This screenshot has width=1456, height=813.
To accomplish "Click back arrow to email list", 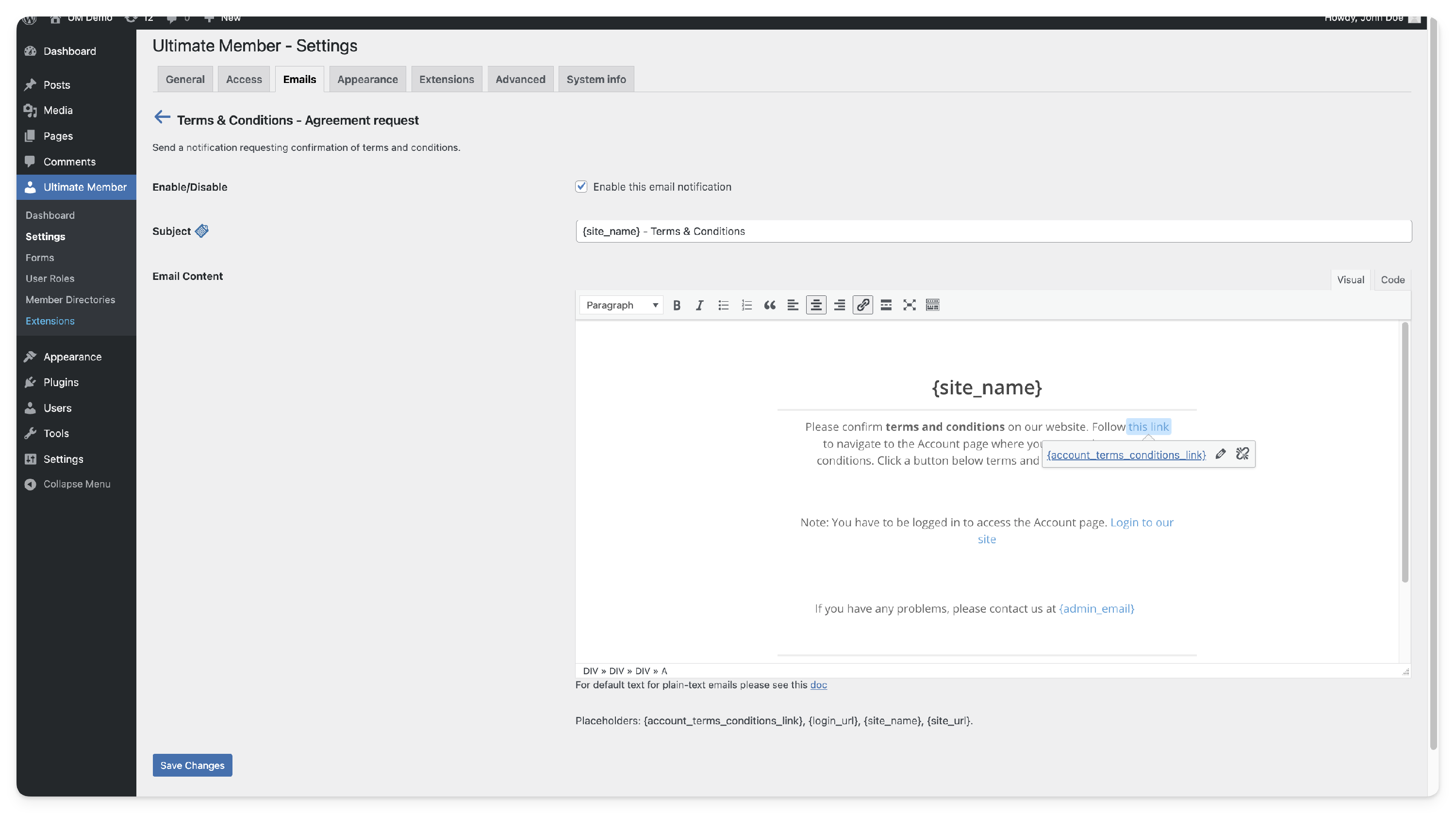I will coord(162,117).
